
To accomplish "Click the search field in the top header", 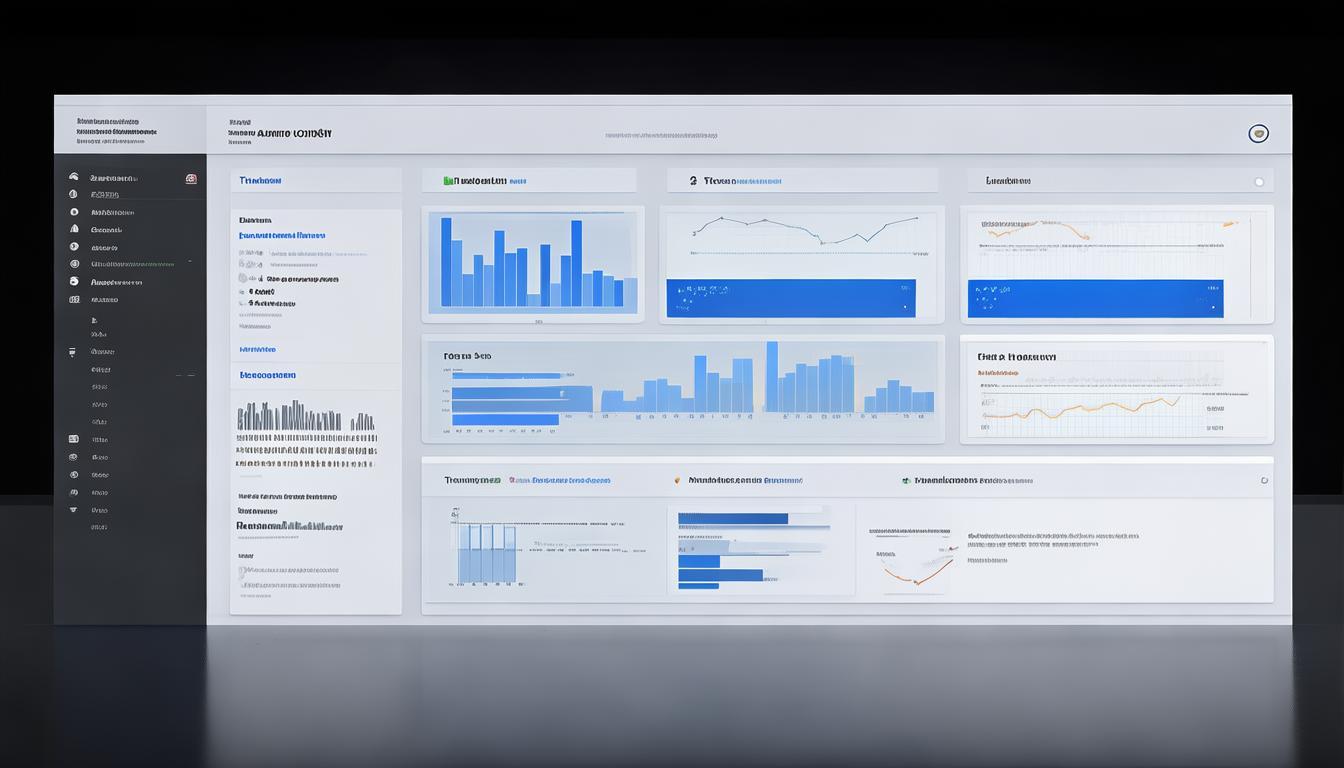I will tap(661, 135).
